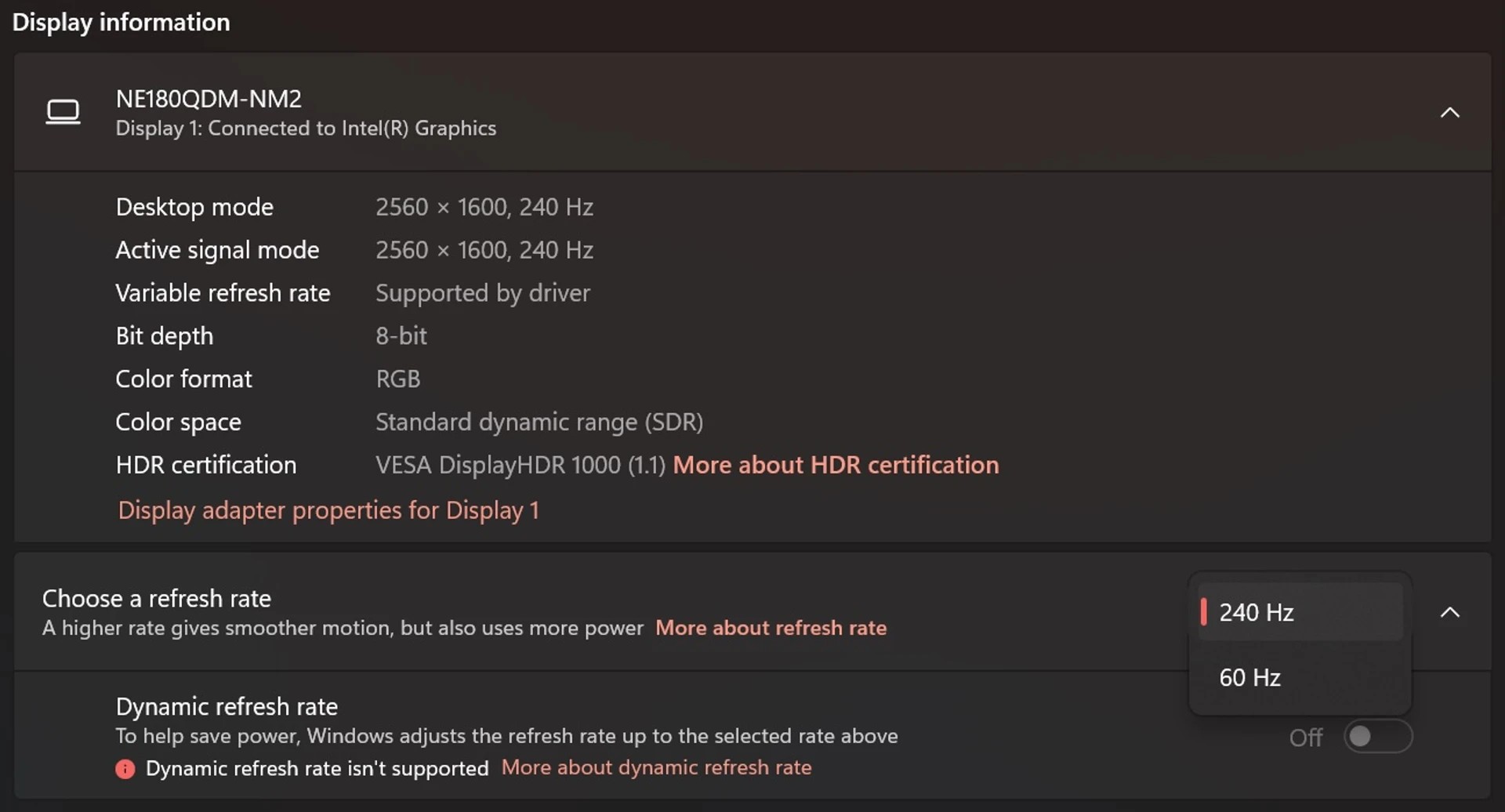Collapse the Choose a refresh rate section
This screenshot has width=1505, height=812.
1450,612
